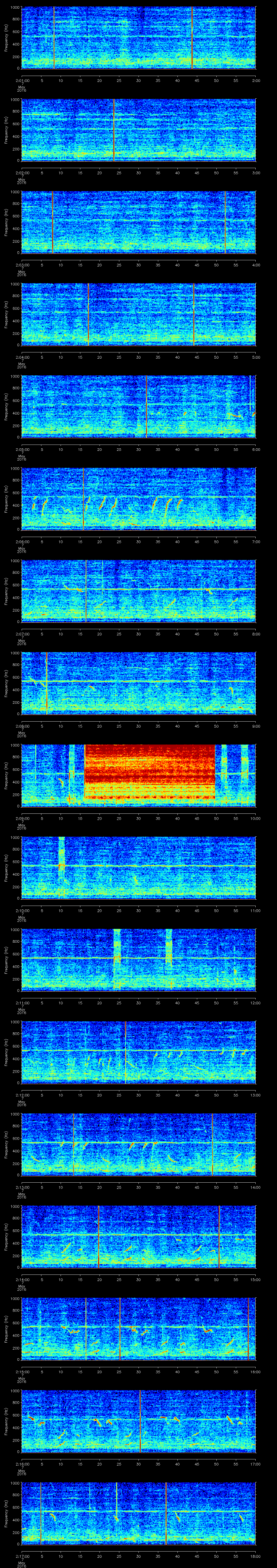Select the 4:00 end-of-axis time label

256,265
